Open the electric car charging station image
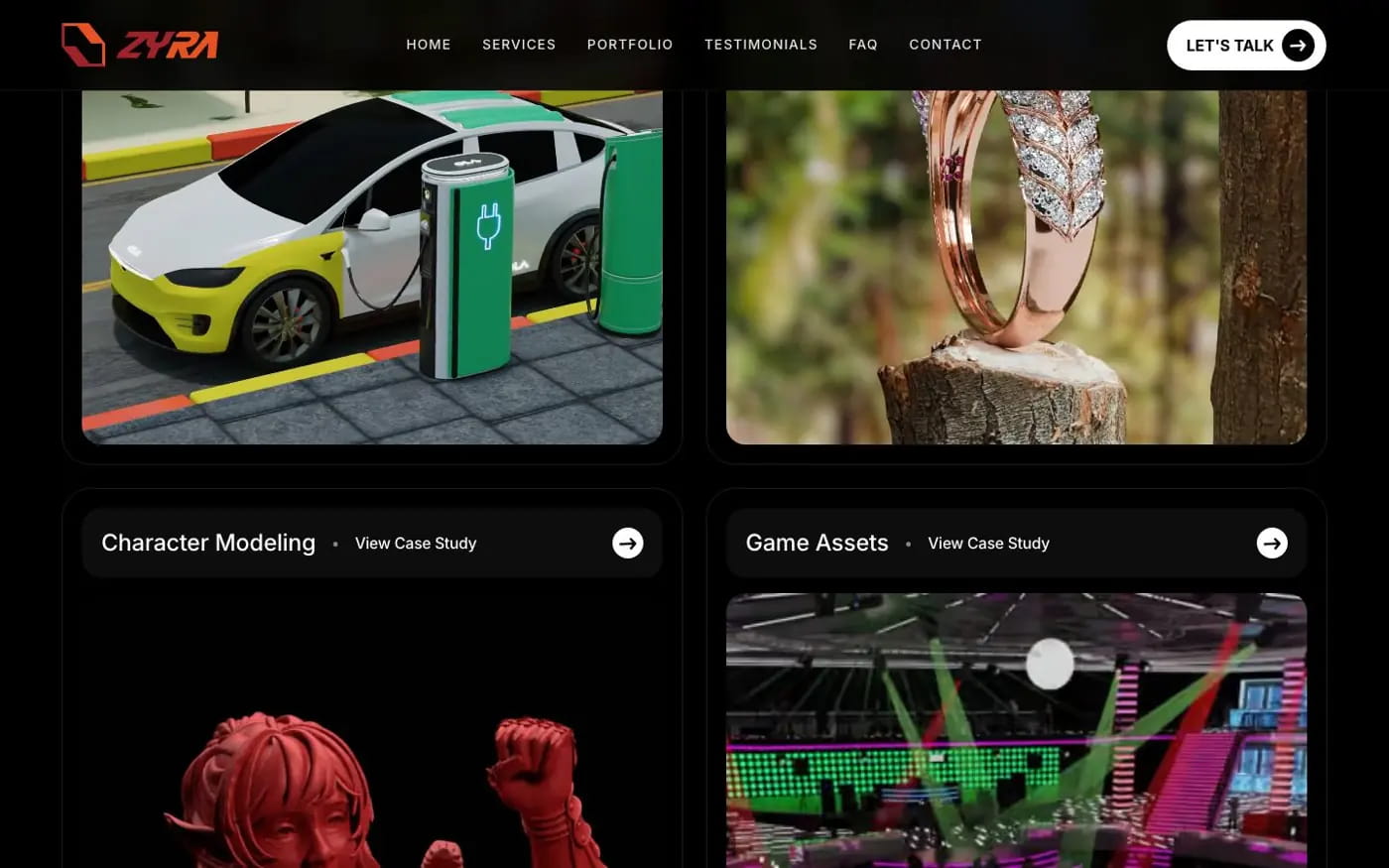This screenshot has height=868, width=1389. (372, 267)
